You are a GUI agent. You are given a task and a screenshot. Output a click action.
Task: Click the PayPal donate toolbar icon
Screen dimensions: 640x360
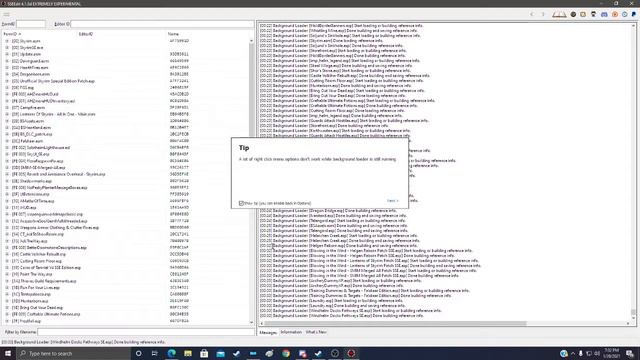tap(634, 14)
